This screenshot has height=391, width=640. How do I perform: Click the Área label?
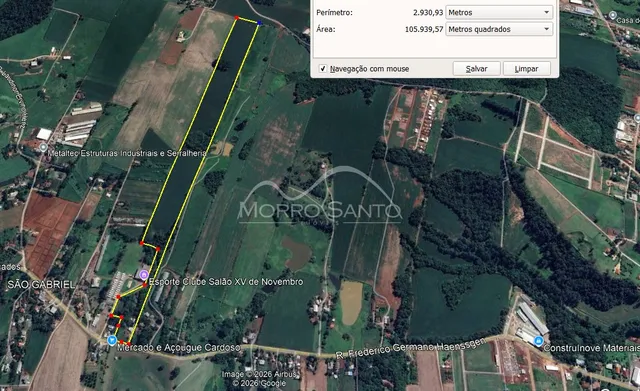click(x=326, y=29)
